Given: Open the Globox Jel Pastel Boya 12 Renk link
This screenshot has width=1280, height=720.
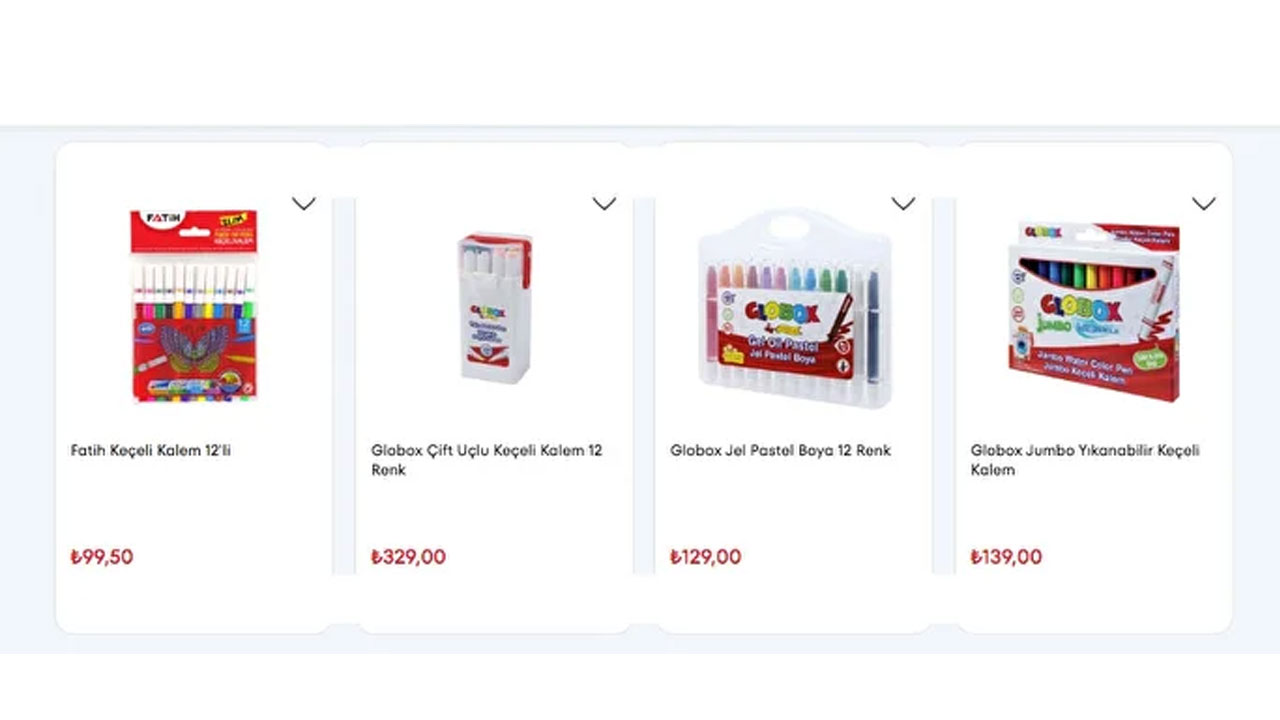Looking at the screenshot, I should 780,450.
